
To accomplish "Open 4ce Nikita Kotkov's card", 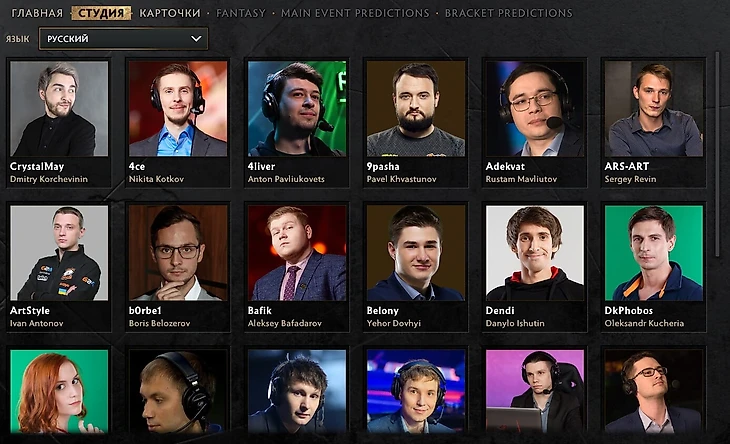I will (178, 123).
